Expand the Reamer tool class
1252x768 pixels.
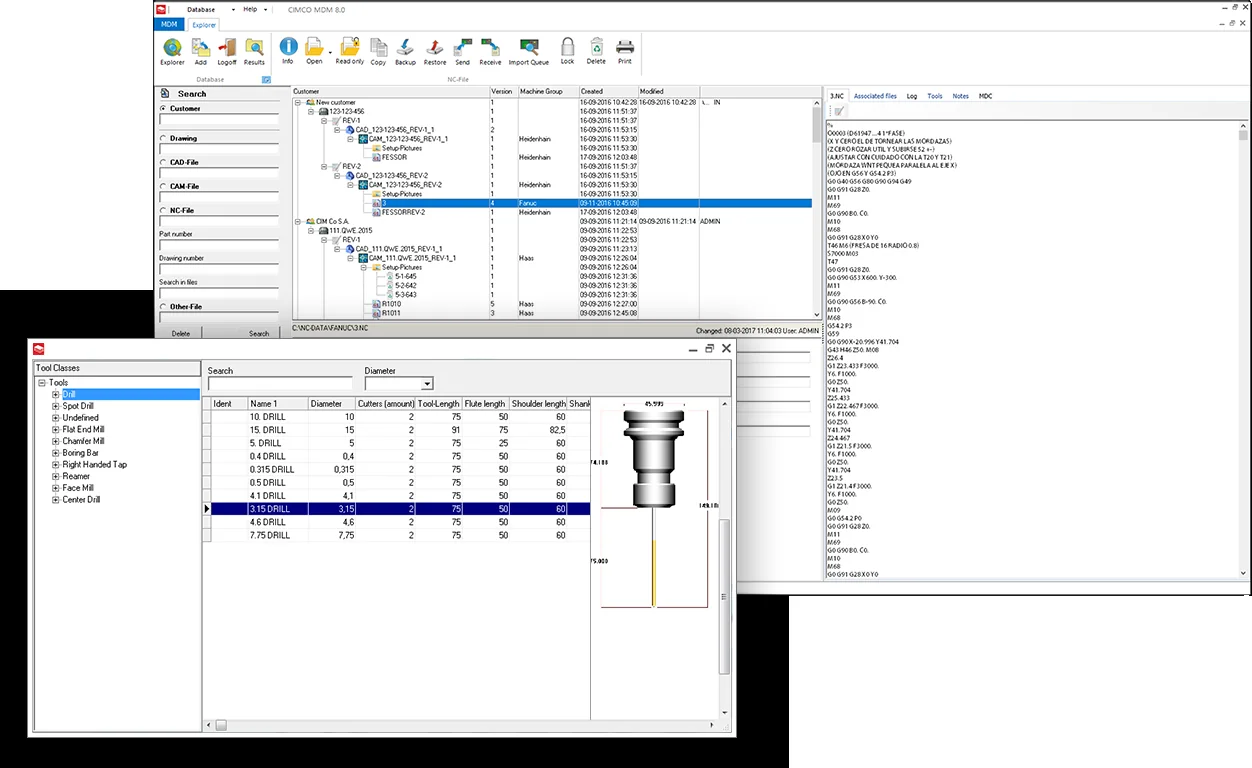56,476
